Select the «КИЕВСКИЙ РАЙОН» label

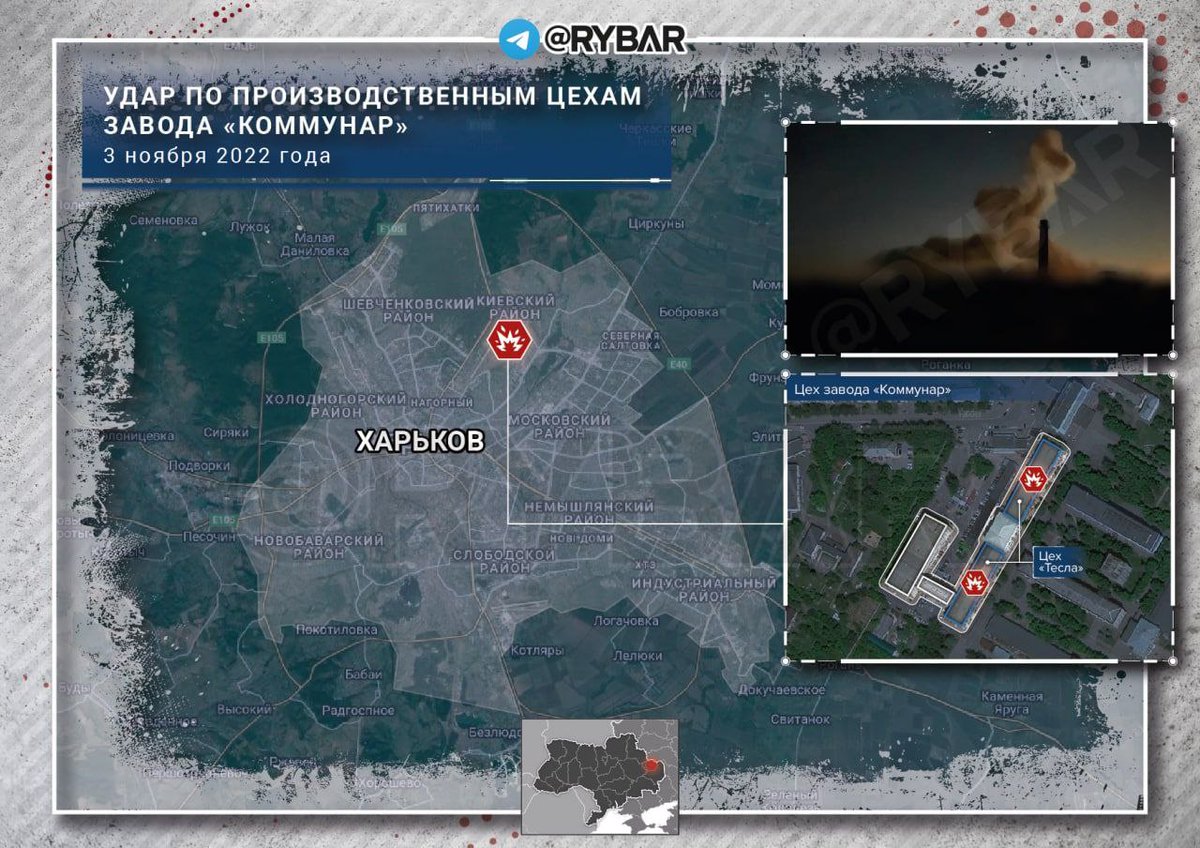point(516,306)
